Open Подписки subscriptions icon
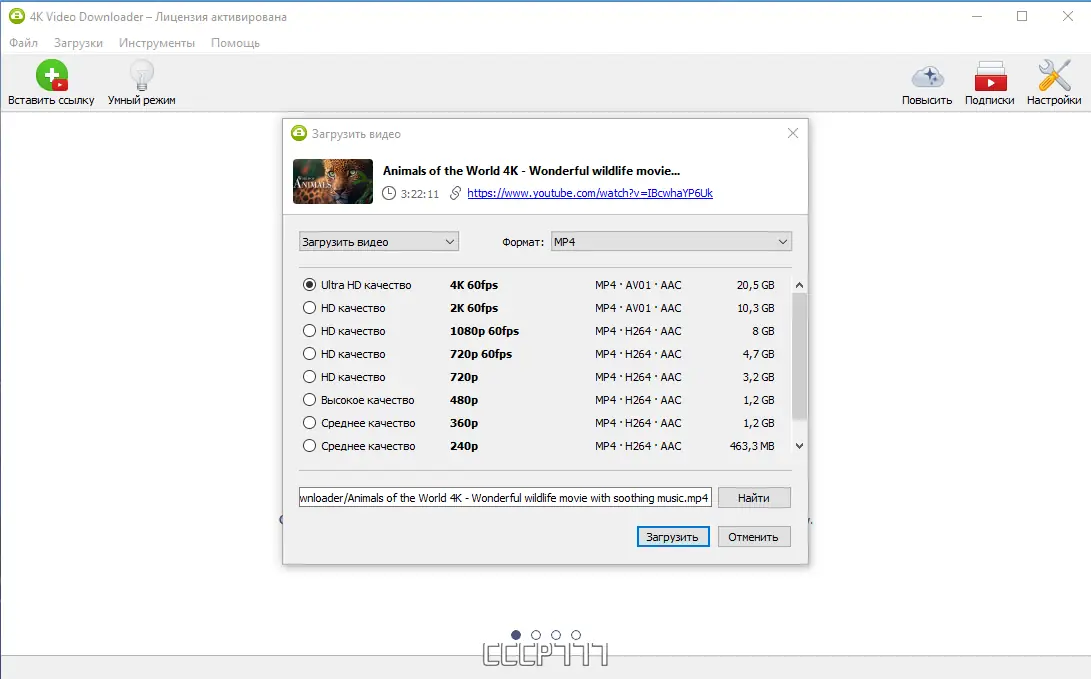The image size is (1091, 679). pyautogui.click(x=990, y=77)
